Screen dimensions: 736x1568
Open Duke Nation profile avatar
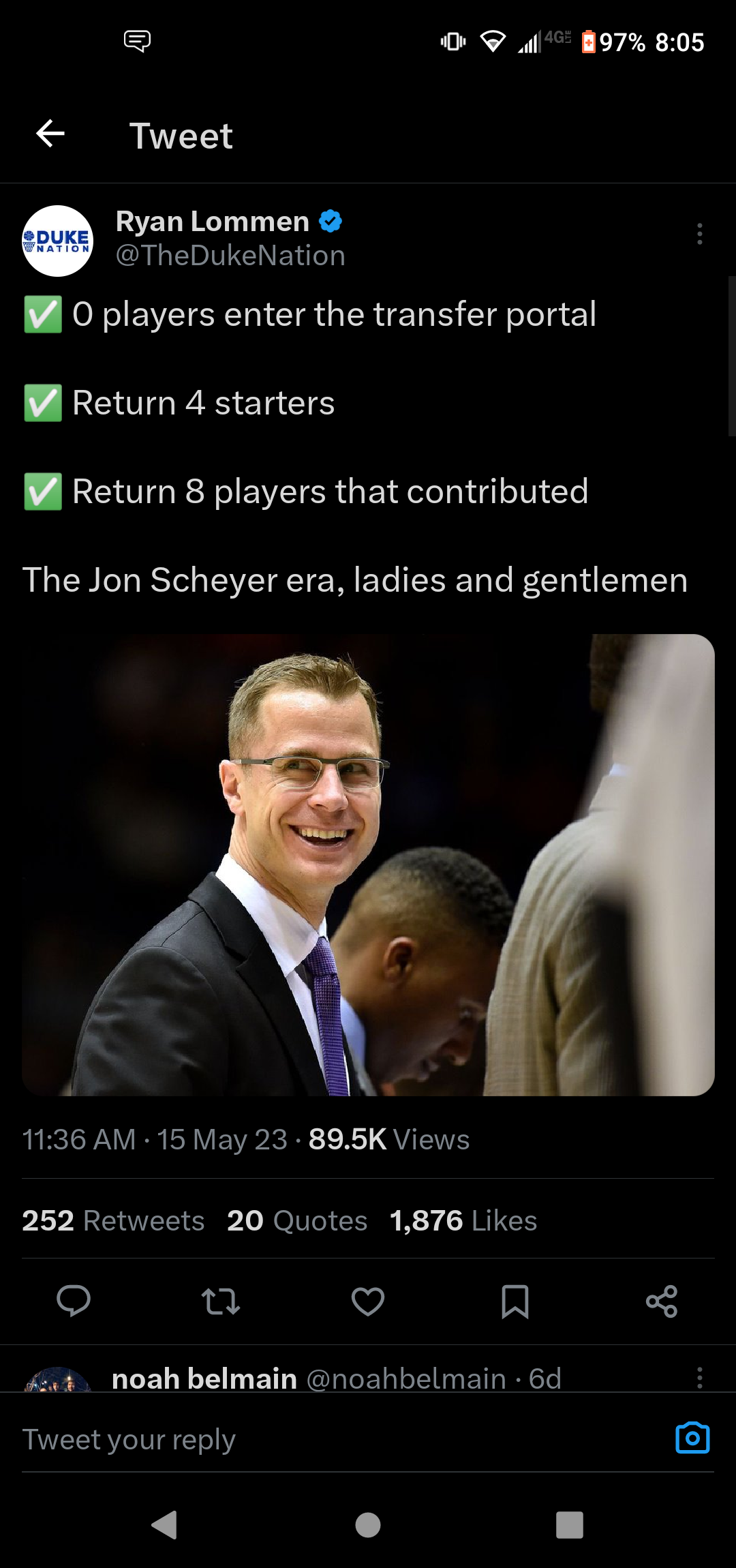click(58, 241)
